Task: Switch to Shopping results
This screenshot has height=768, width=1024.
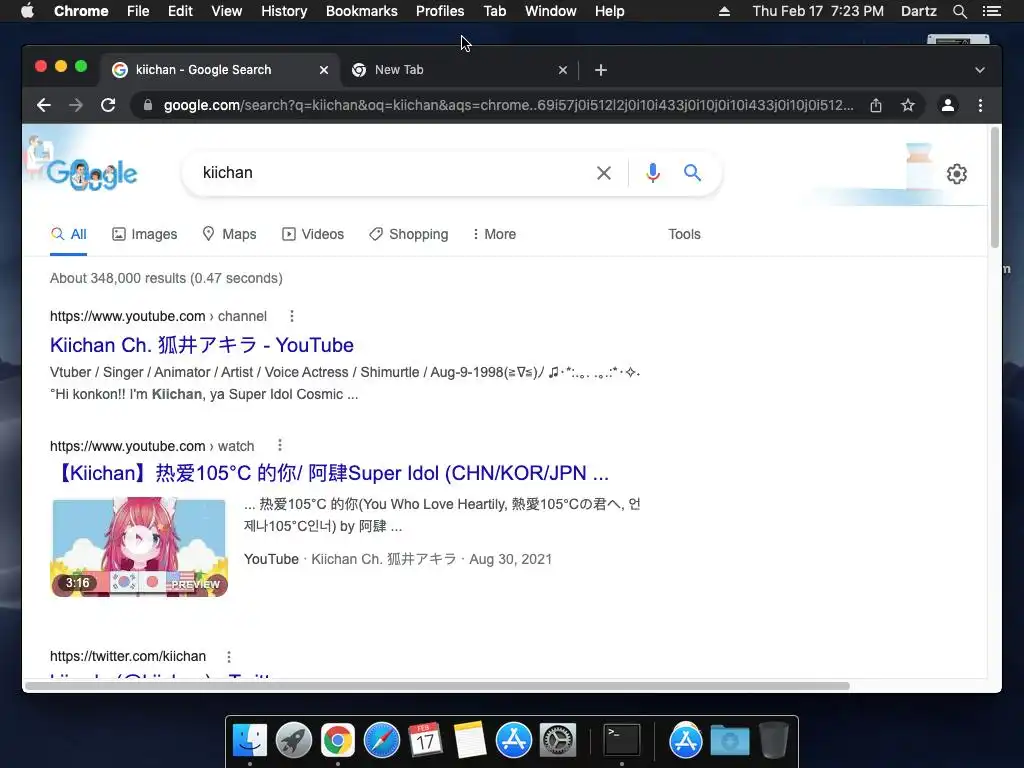Action: (409, 234)
